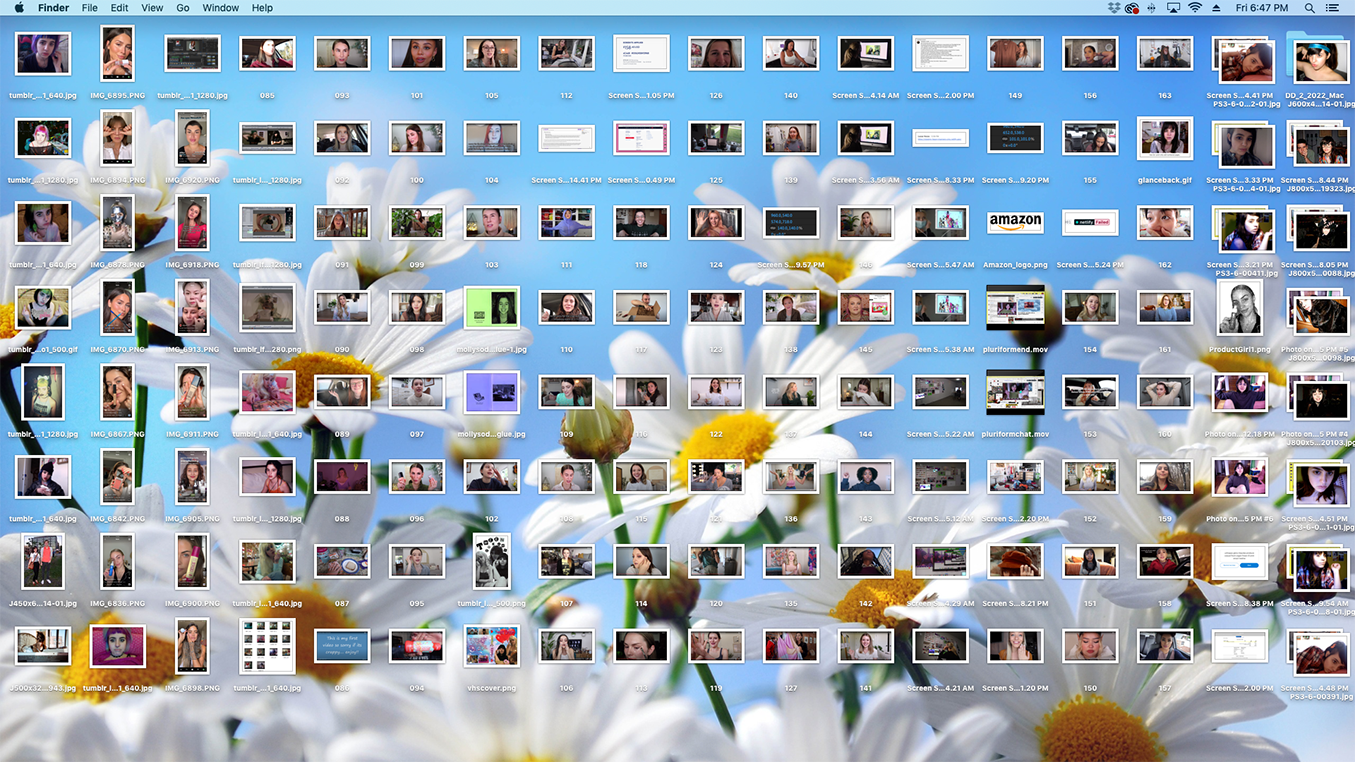
Task: Select the file named 150
Action: pos(1090,646)
